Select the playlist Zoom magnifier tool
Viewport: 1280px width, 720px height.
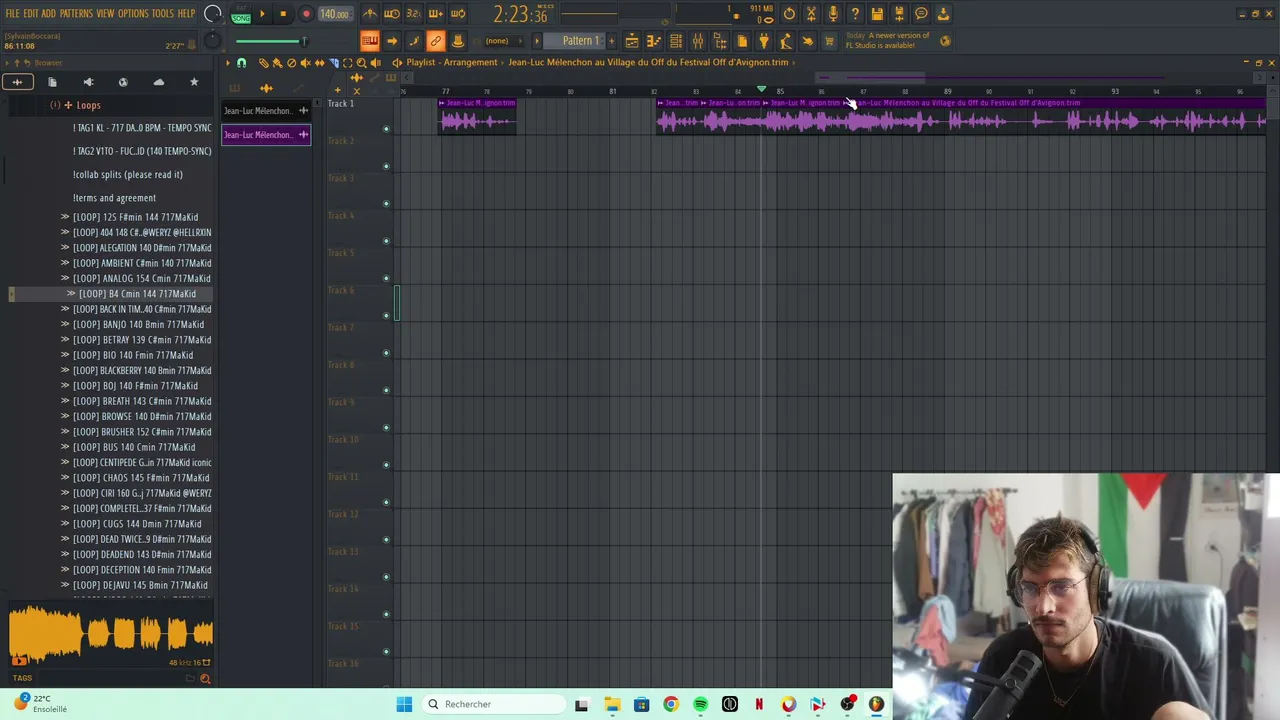(x=361, y=63)
